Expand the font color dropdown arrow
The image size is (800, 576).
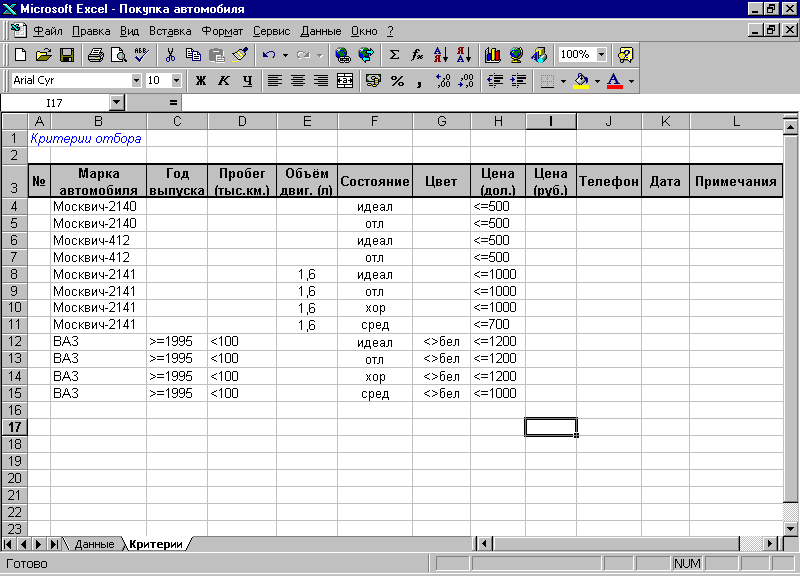(632, 81)
